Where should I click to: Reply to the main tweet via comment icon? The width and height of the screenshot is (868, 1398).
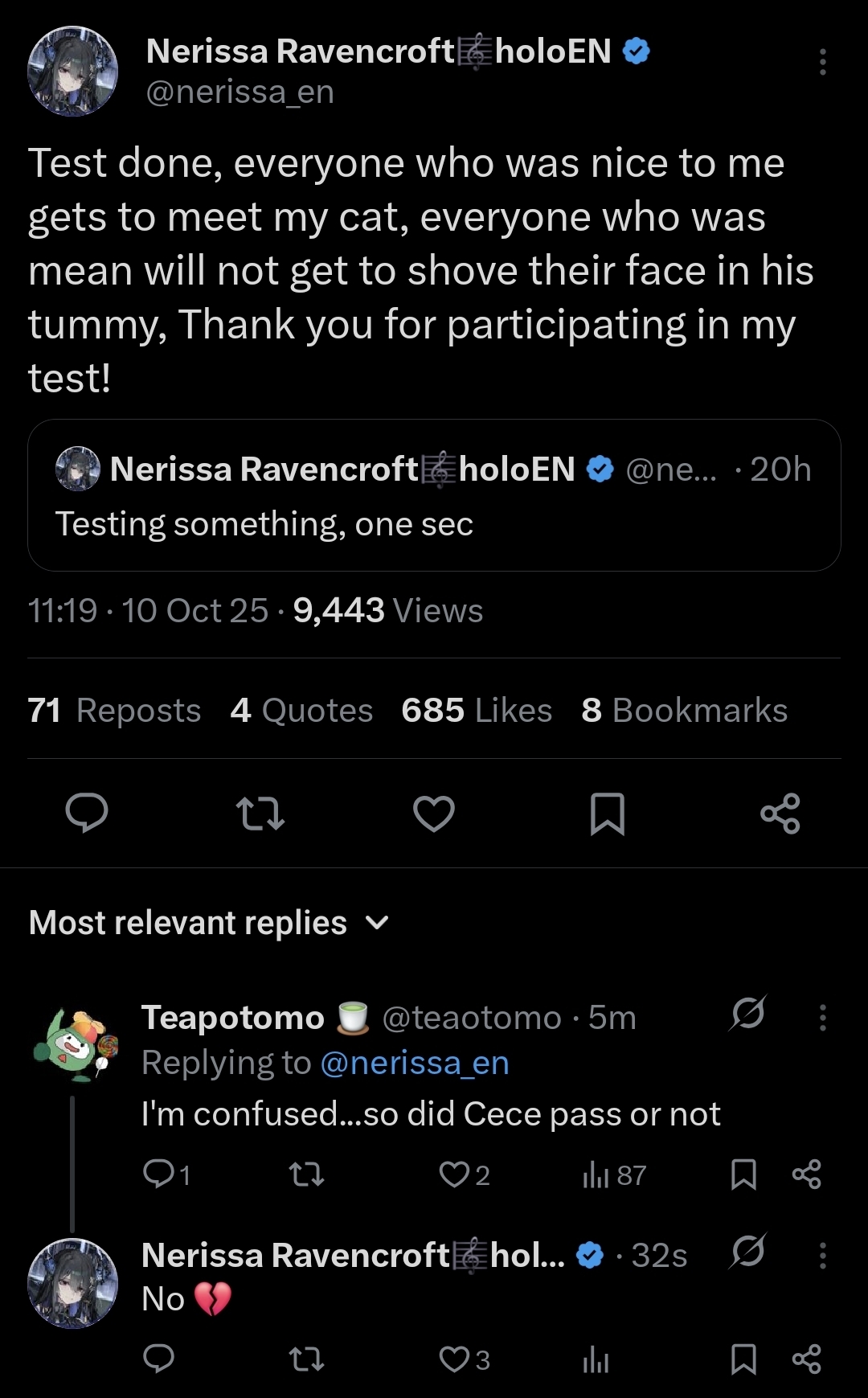(87, 813)
